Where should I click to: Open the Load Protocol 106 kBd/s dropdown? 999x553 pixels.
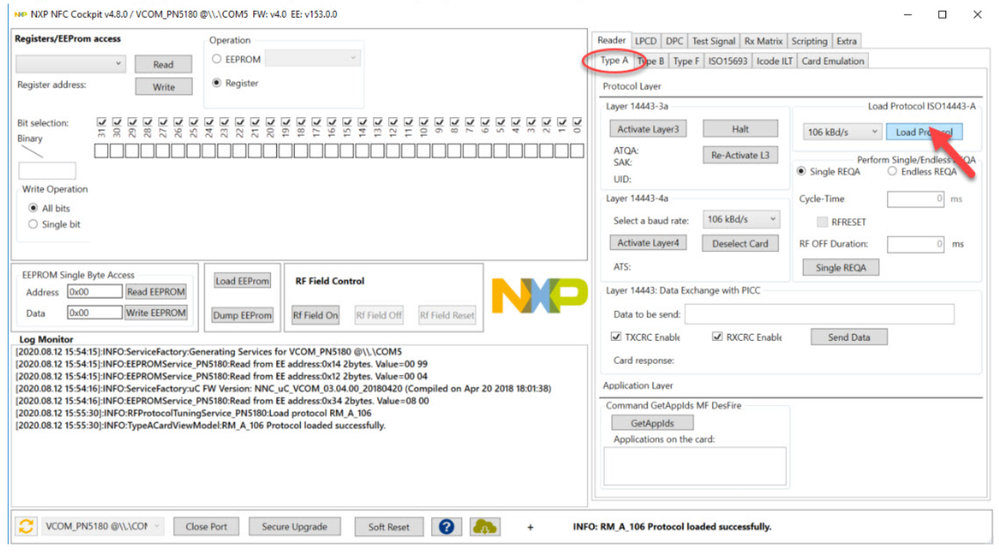coord(842,132)
